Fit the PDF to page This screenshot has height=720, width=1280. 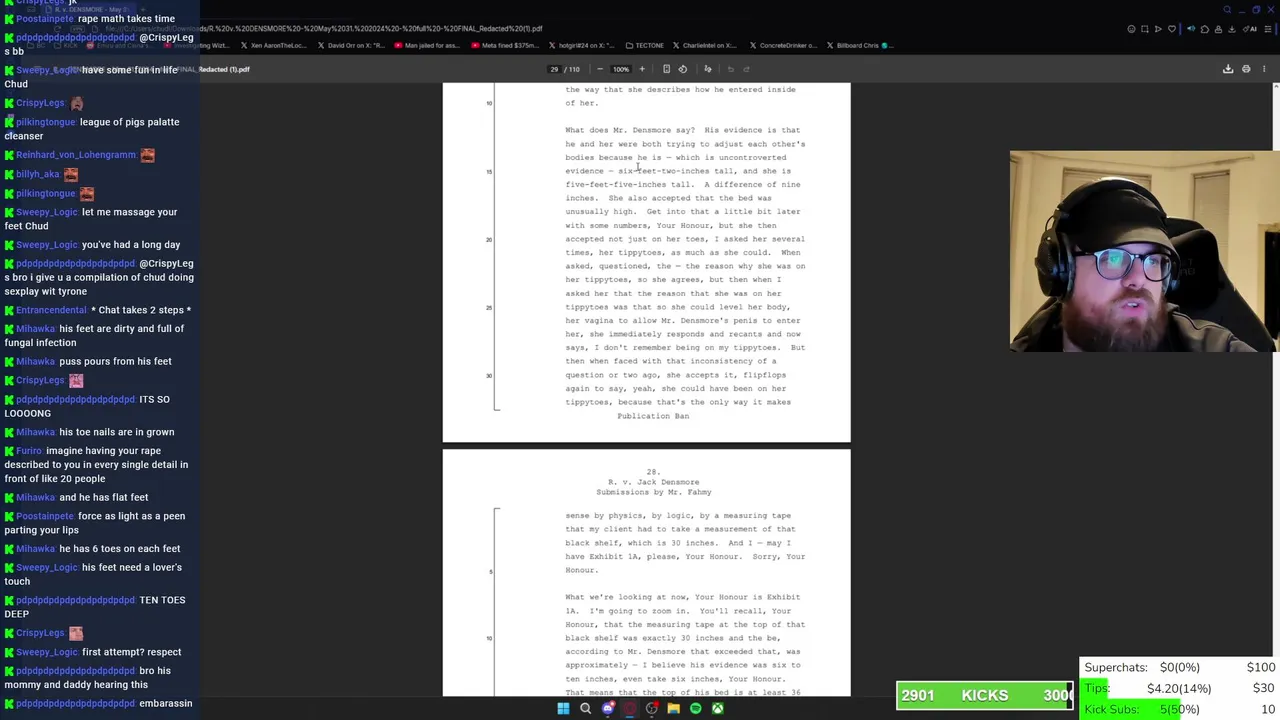coord(666,69)
